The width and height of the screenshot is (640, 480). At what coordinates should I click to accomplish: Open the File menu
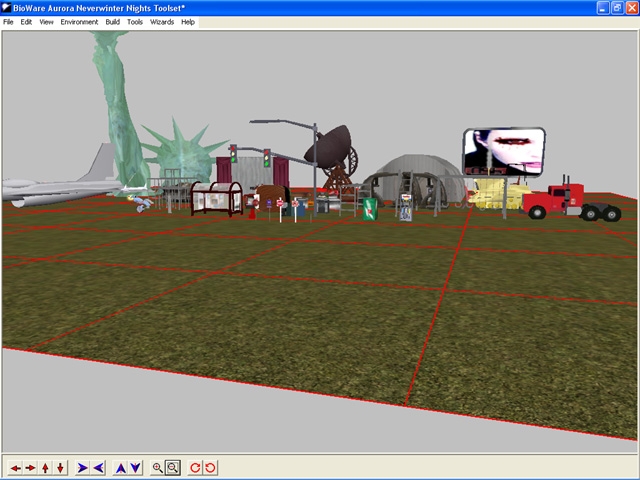[x=9, y=22]
